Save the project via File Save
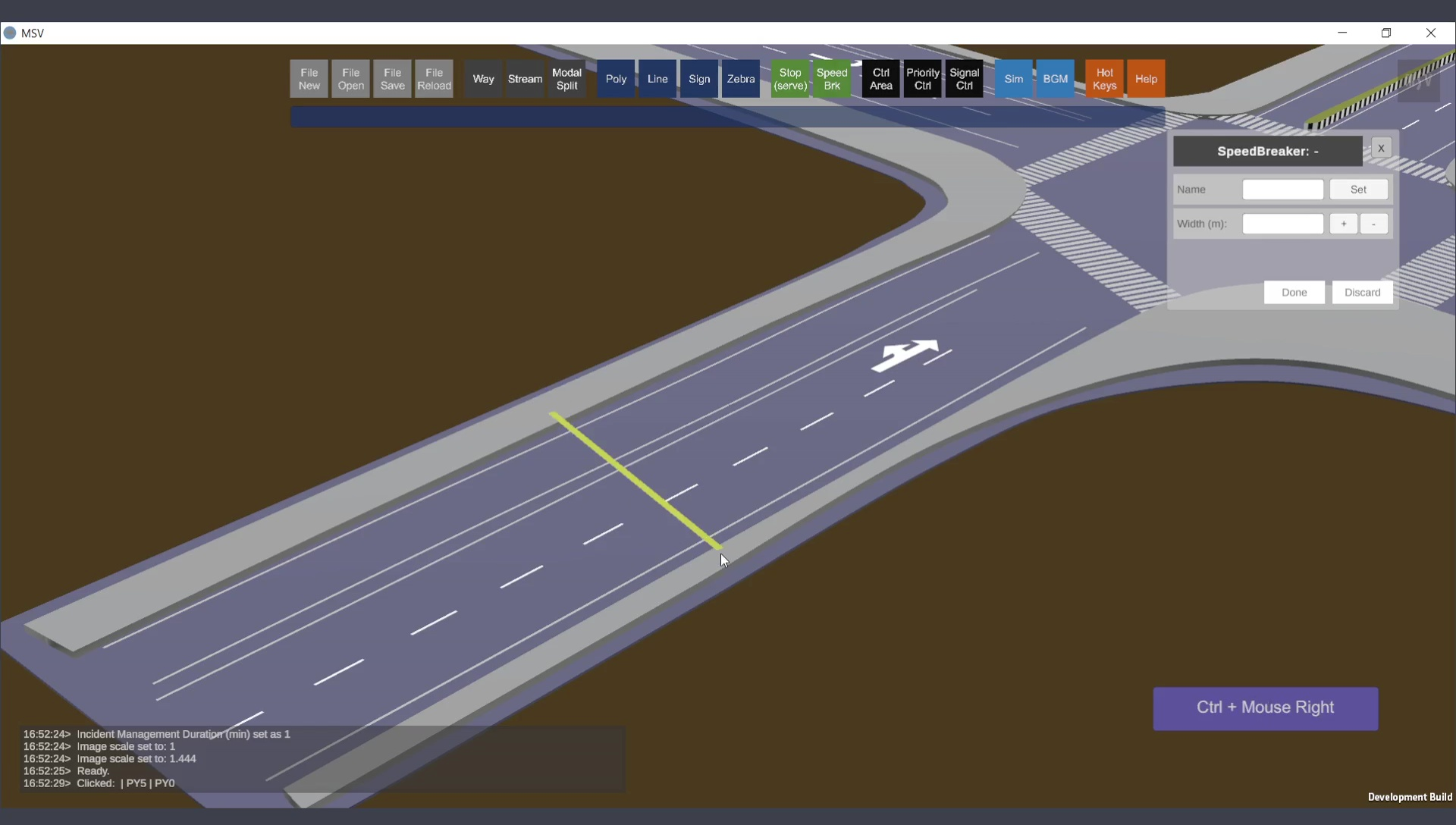The width and height of the screenshot is (1456, 825). 392,79
